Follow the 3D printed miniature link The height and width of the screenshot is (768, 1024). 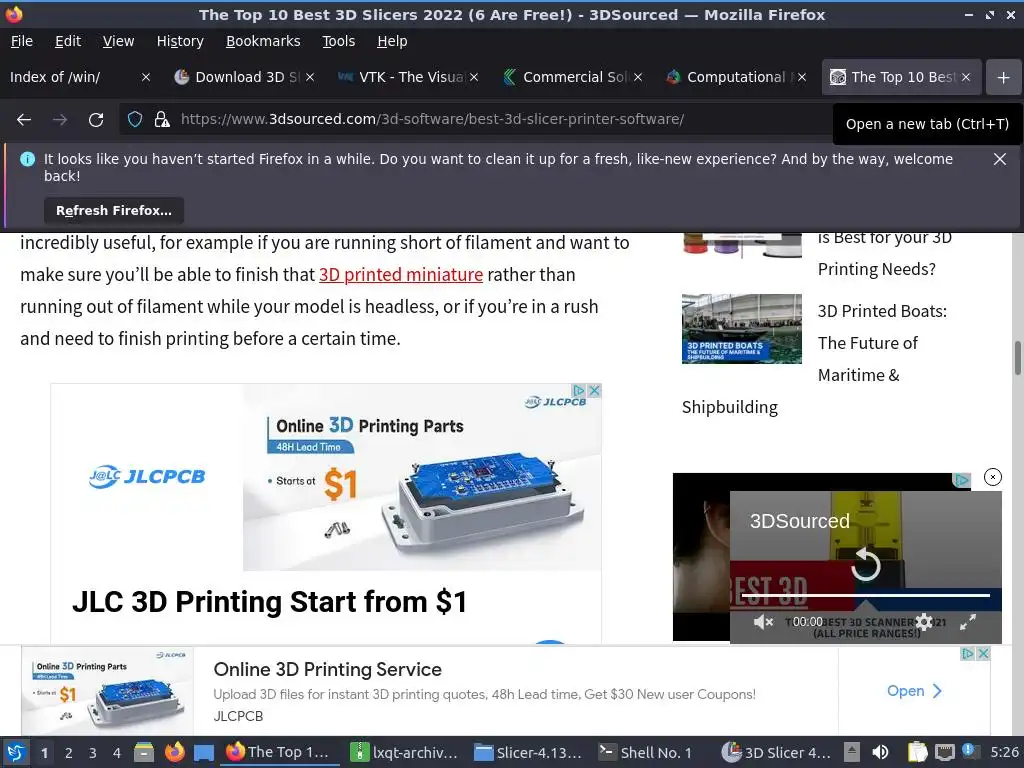point(401,275)
